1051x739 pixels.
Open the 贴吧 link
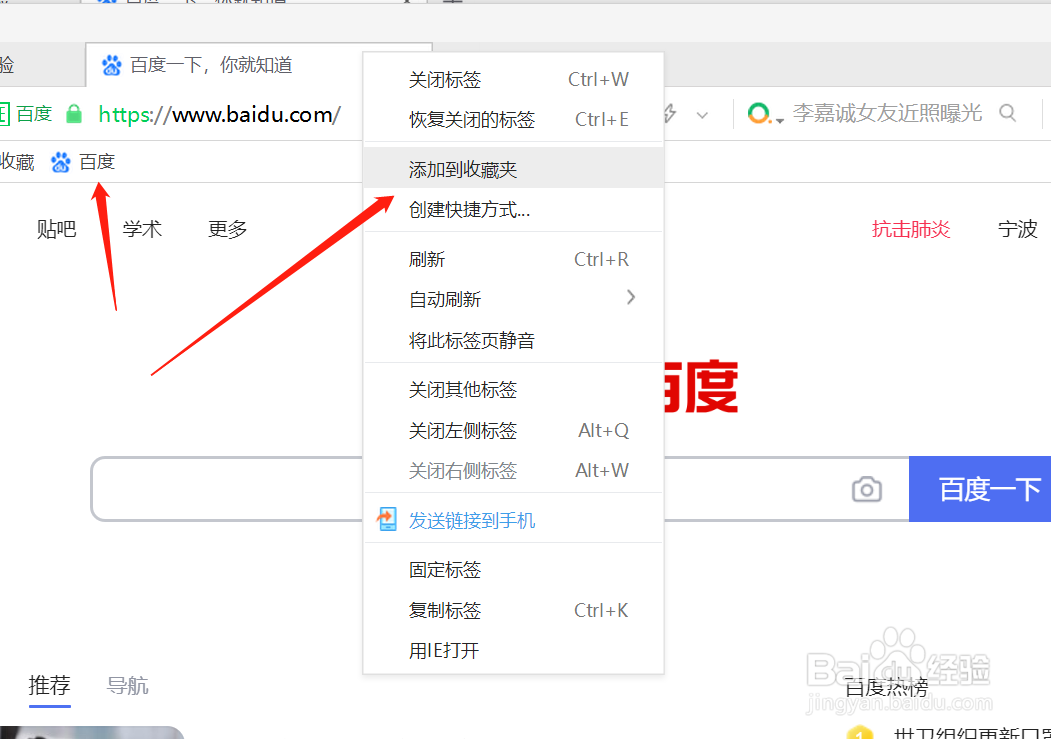tap(56, 229)
